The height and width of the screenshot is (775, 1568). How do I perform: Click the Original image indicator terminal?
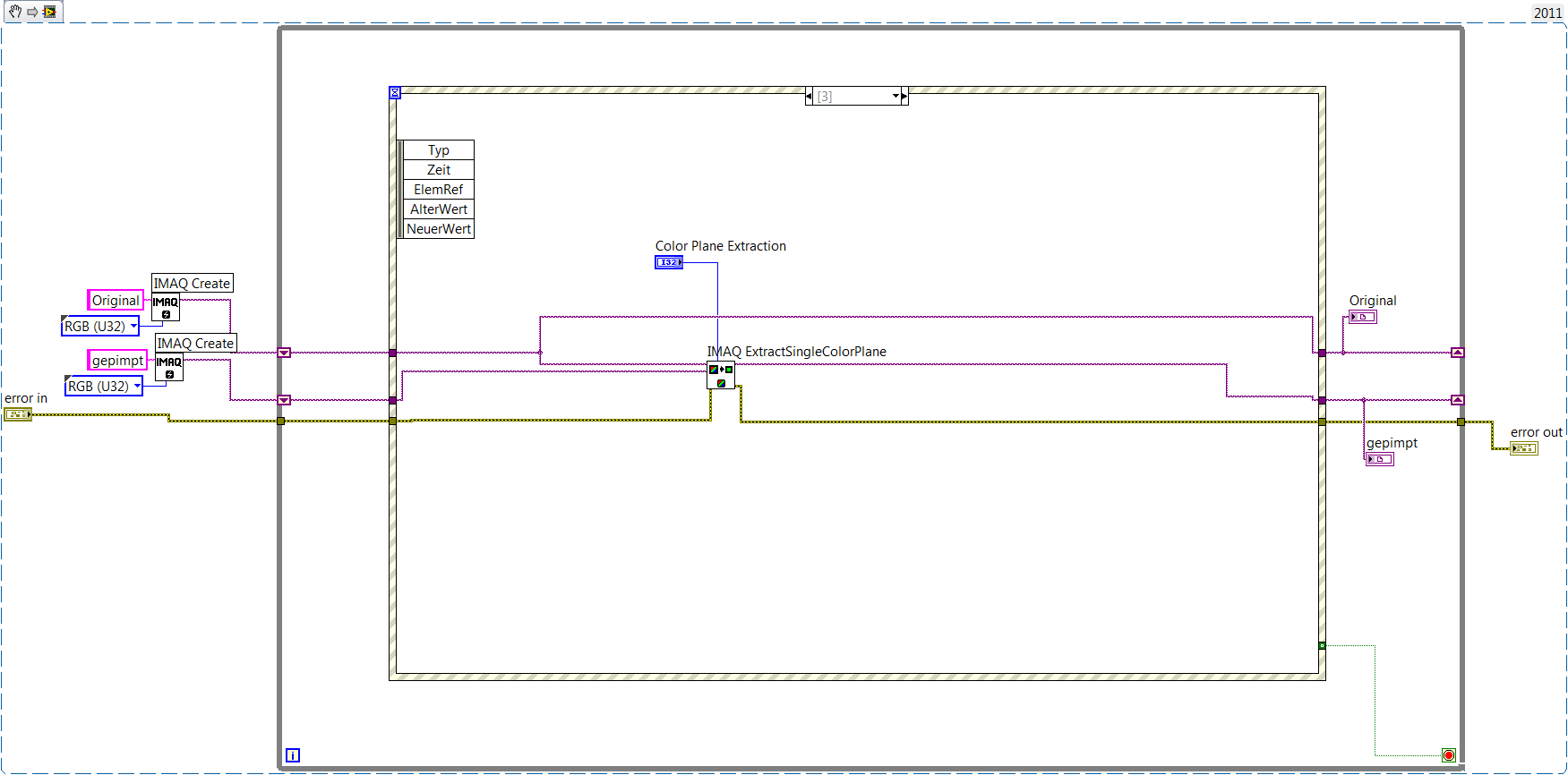point(1363,317)
